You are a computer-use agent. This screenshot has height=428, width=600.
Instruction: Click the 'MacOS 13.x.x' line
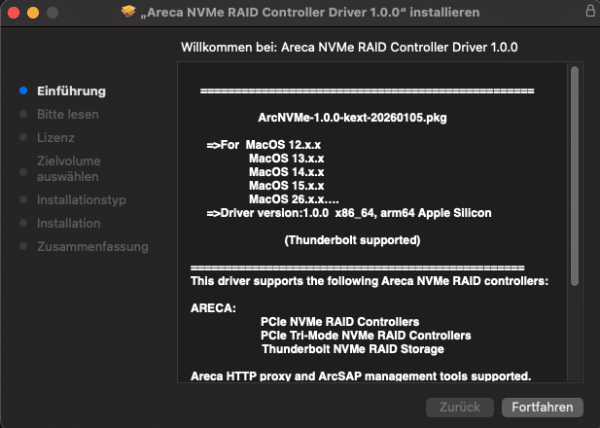pyautogui.click(x=287, y=158)
